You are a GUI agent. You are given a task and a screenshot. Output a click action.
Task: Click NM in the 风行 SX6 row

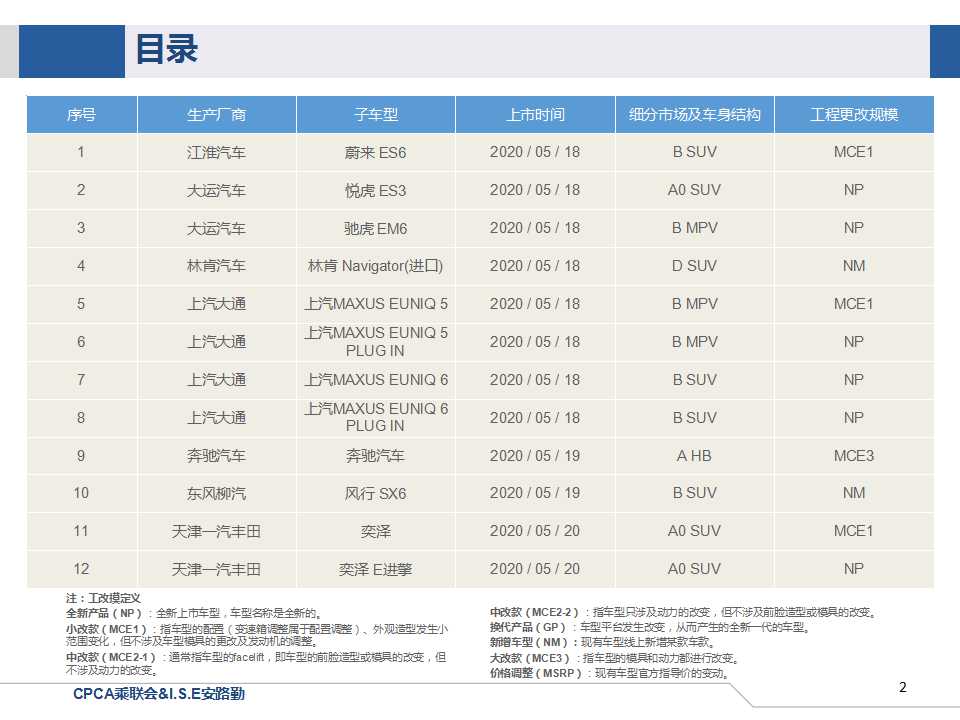click(853, 493)
